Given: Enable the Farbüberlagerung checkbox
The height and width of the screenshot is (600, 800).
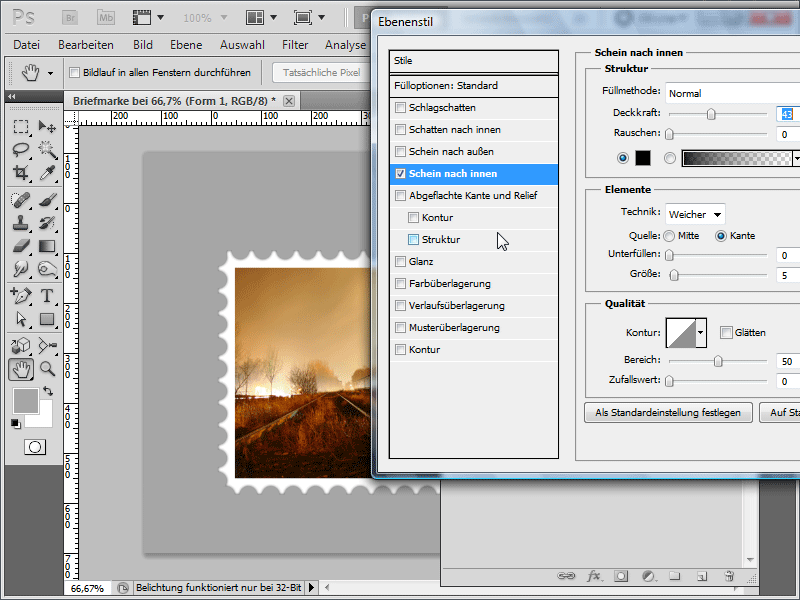Looking at the screenshot, I should [401, 284].
